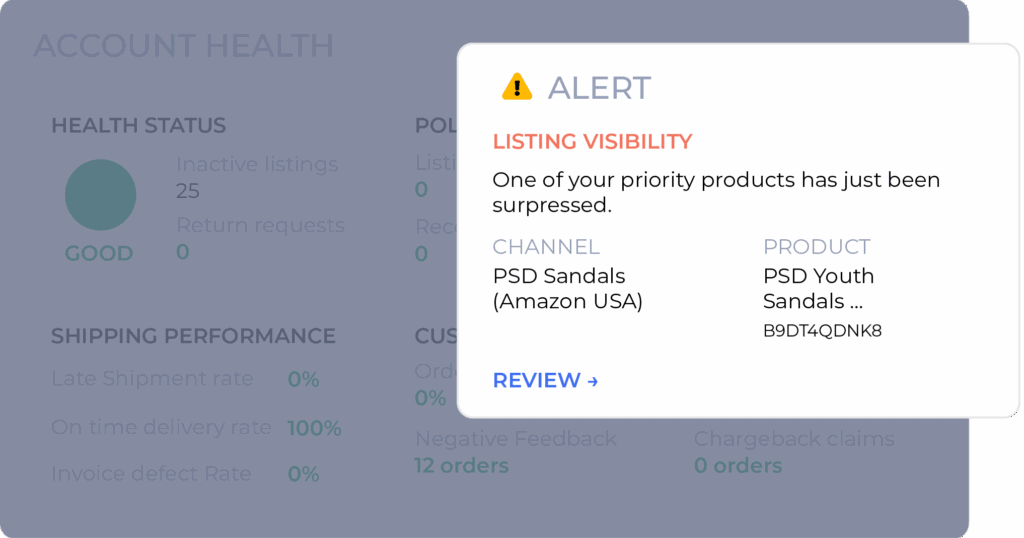Select the LISTING VISIBILITY alert title
1024x538 pixels.
pos(592,141)
